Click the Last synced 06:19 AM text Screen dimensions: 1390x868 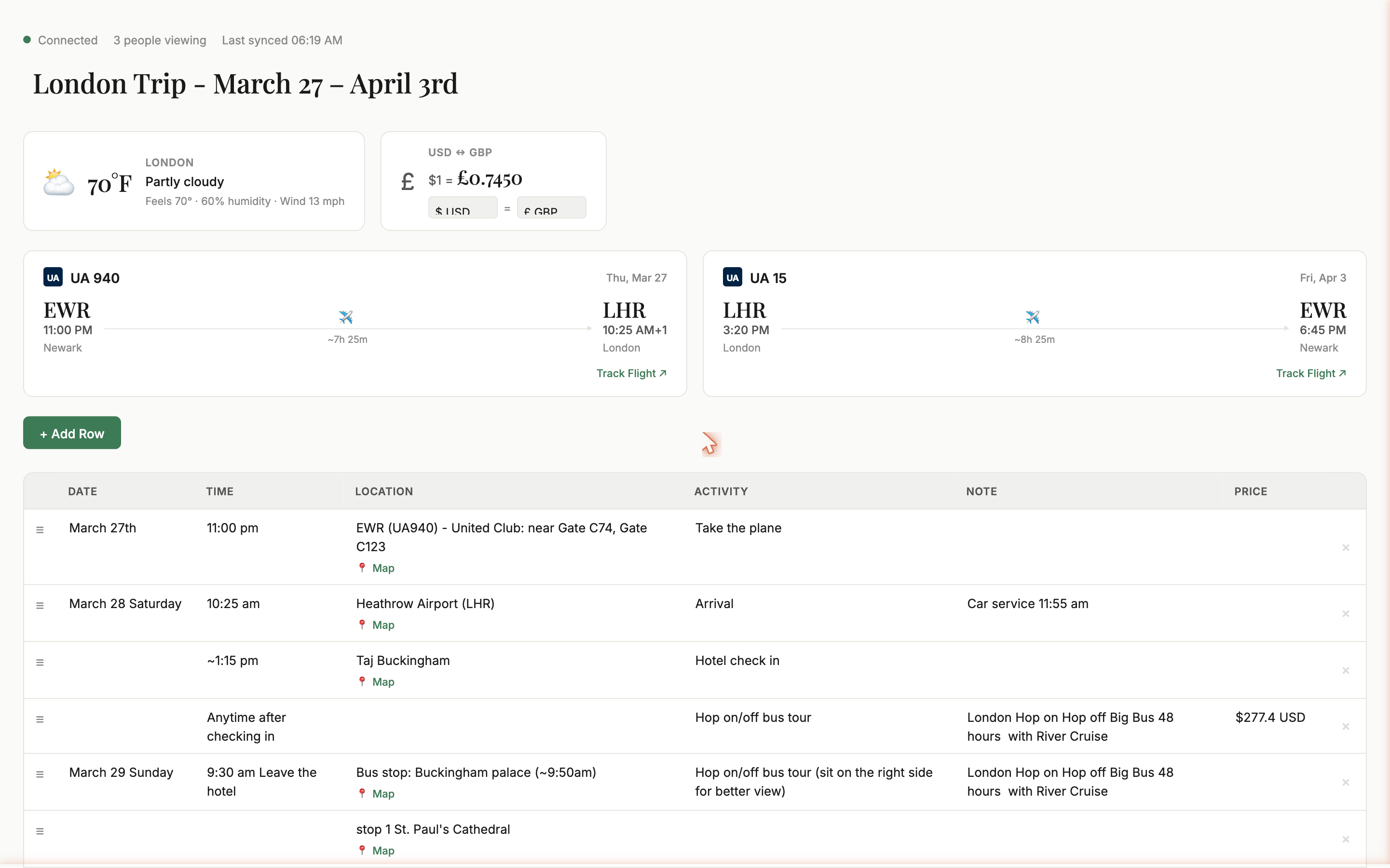click(x=282, y=40)
